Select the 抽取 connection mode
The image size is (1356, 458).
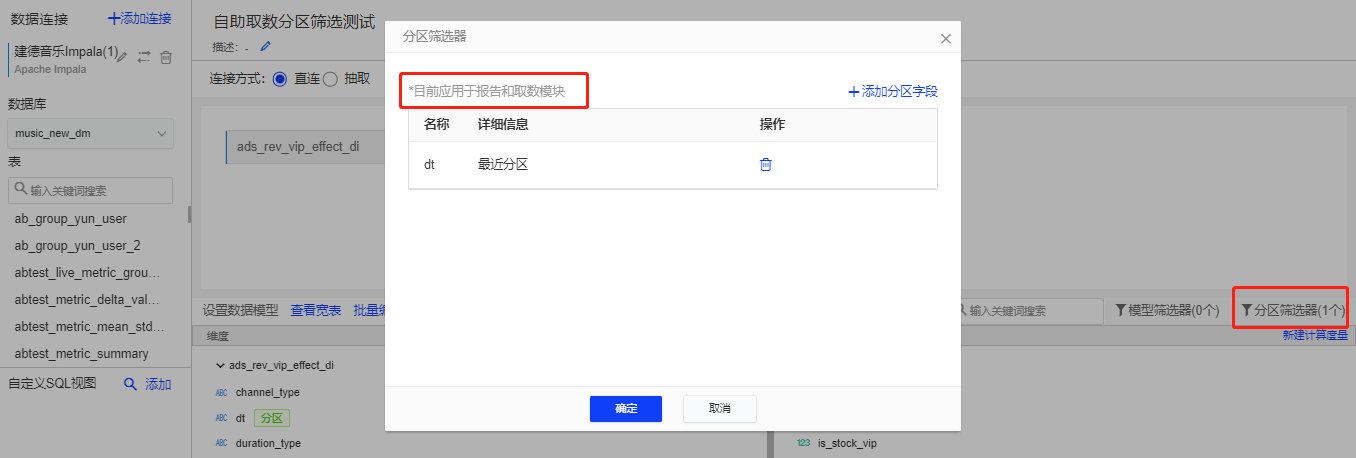click(x=331, y=79)
